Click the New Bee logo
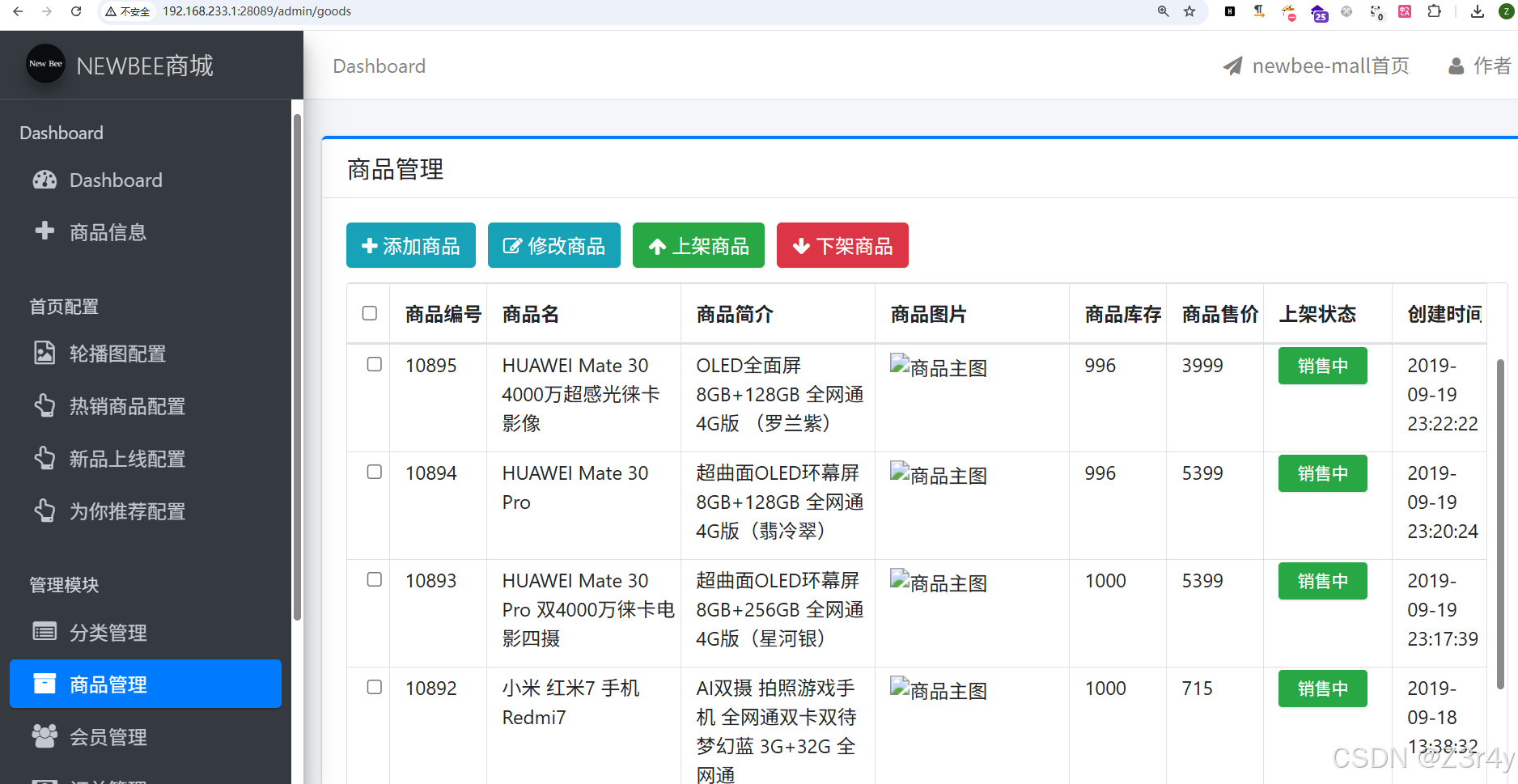The width and height of the screenshot is (1518, 784). [x=45, y=64]
